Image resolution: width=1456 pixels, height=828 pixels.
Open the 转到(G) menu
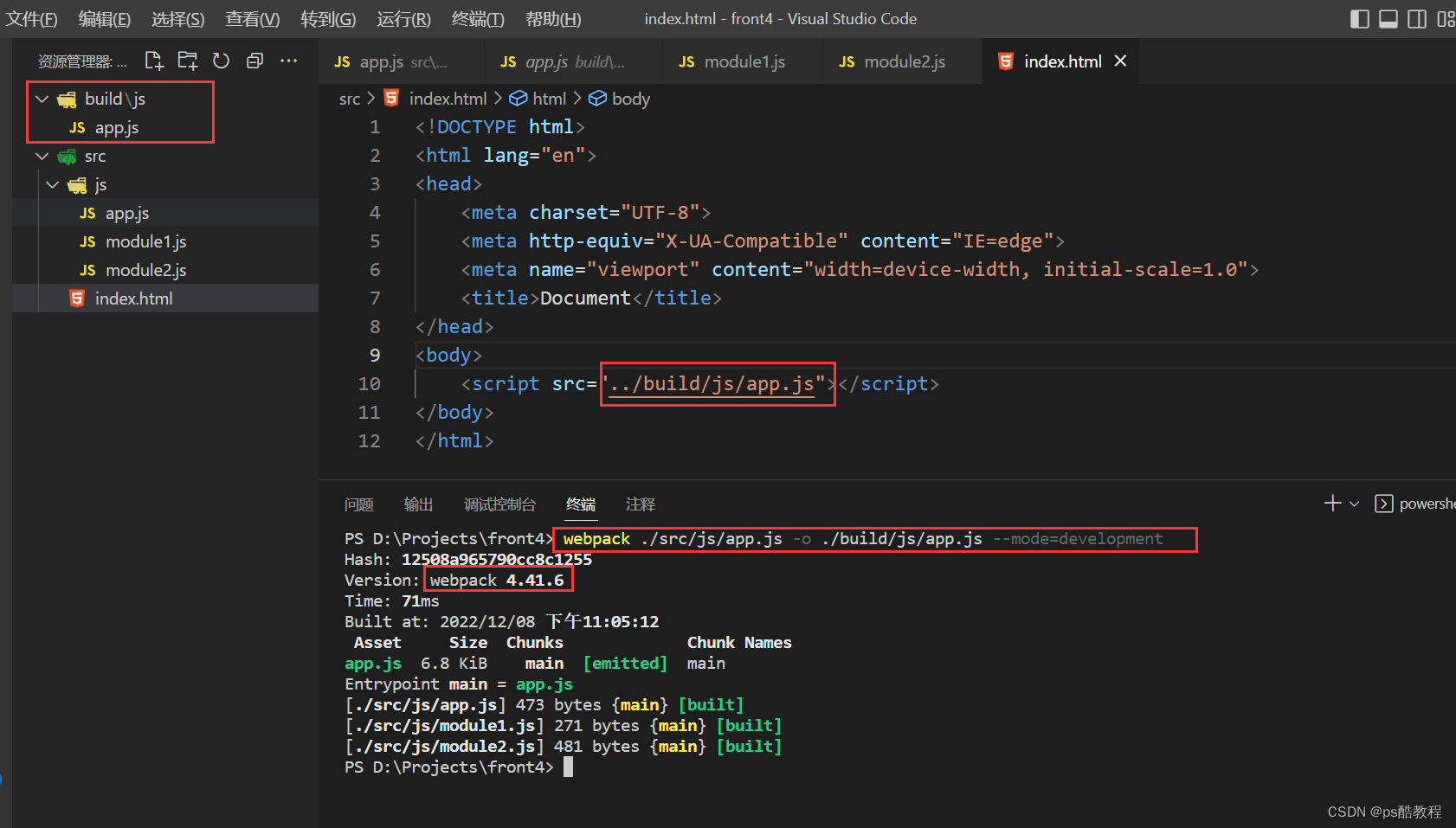click(x=328, y=19)
